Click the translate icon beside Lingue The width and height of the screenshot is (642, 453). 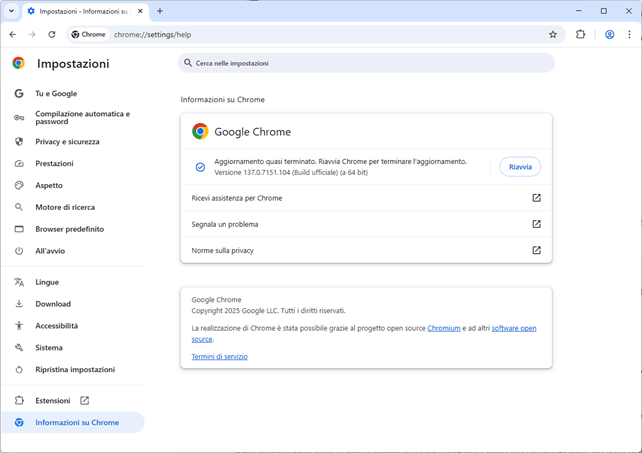coord(19,282)
